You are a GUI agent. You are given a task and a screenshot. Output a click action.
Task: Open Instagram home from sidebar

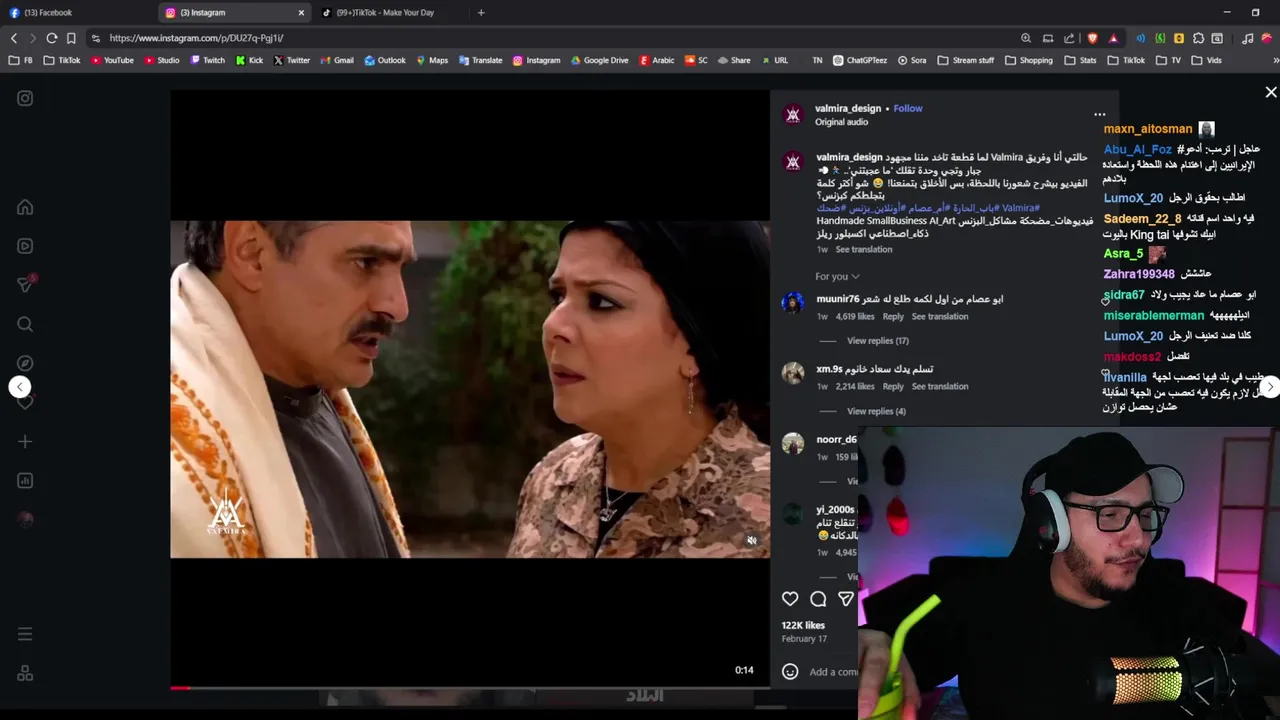point(25,207)
